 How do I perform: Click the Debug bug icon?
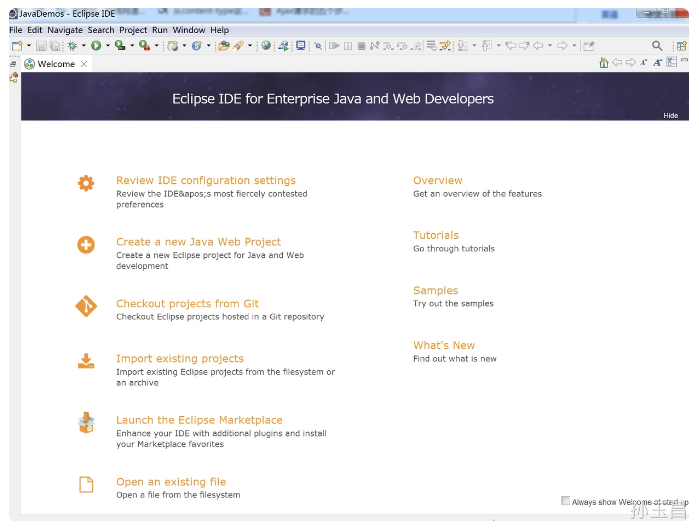click(72, 45)
